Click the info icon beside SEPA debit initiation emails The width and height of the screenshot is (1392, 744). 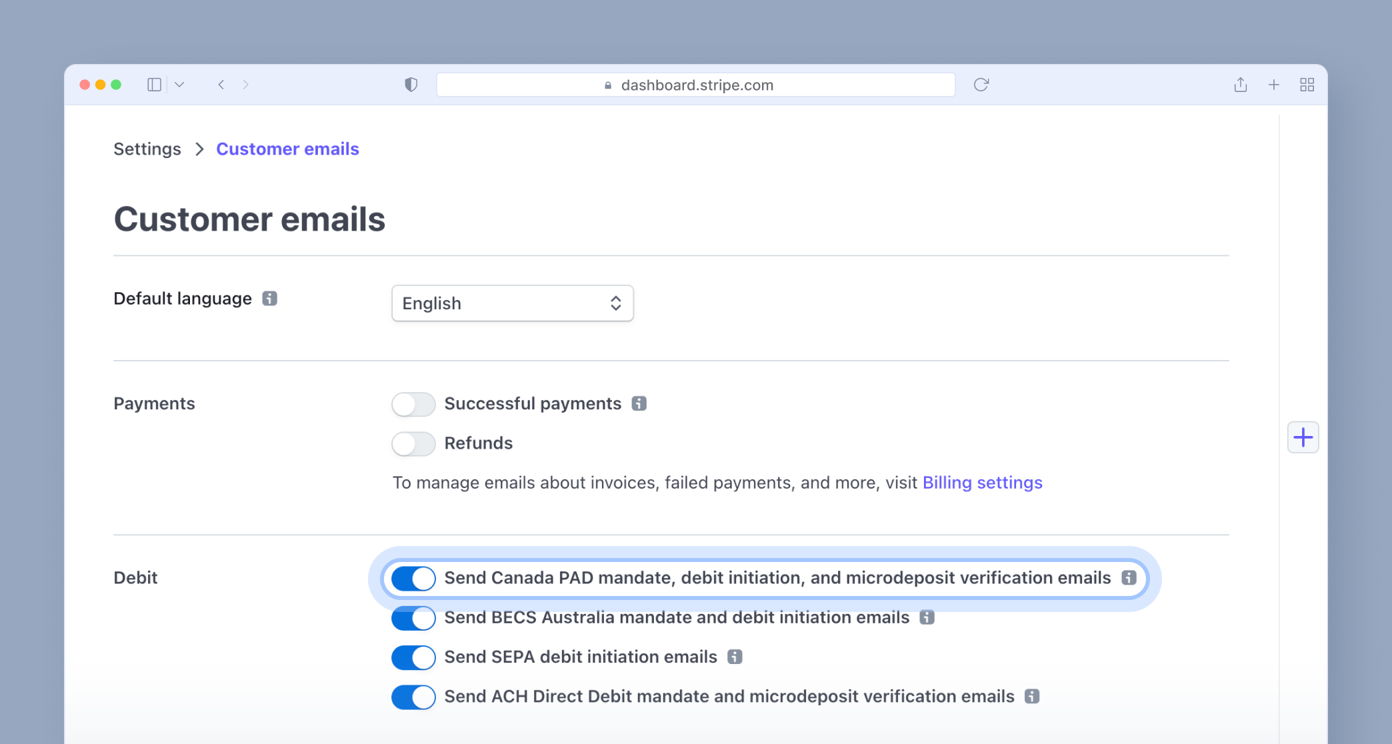pyautogui.click(x=737, y=657)
